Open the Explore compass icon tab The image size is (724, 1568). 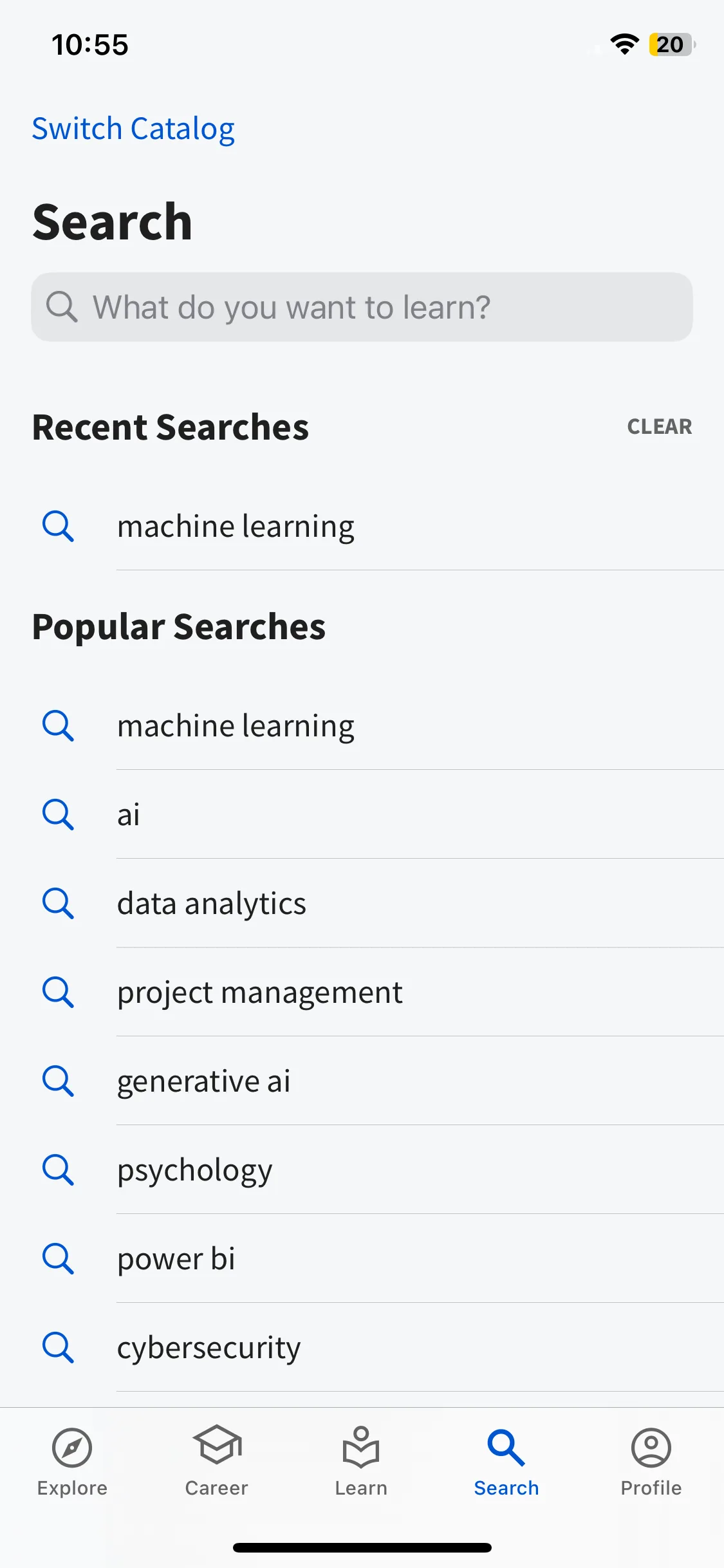point(72,1448)
